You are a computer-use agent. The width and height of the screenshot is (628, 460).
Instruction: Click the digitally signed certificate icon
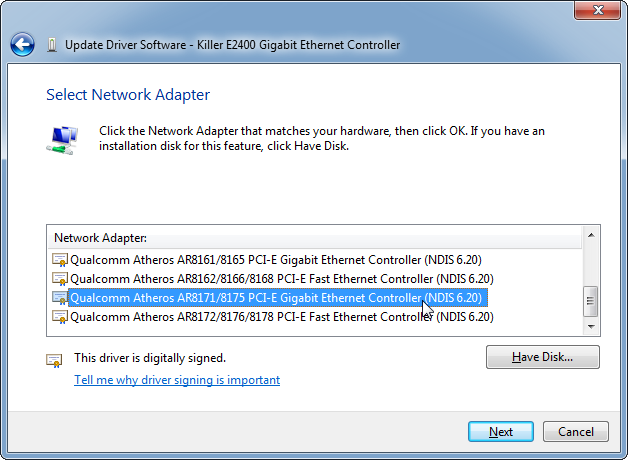(x=54, y=361)
